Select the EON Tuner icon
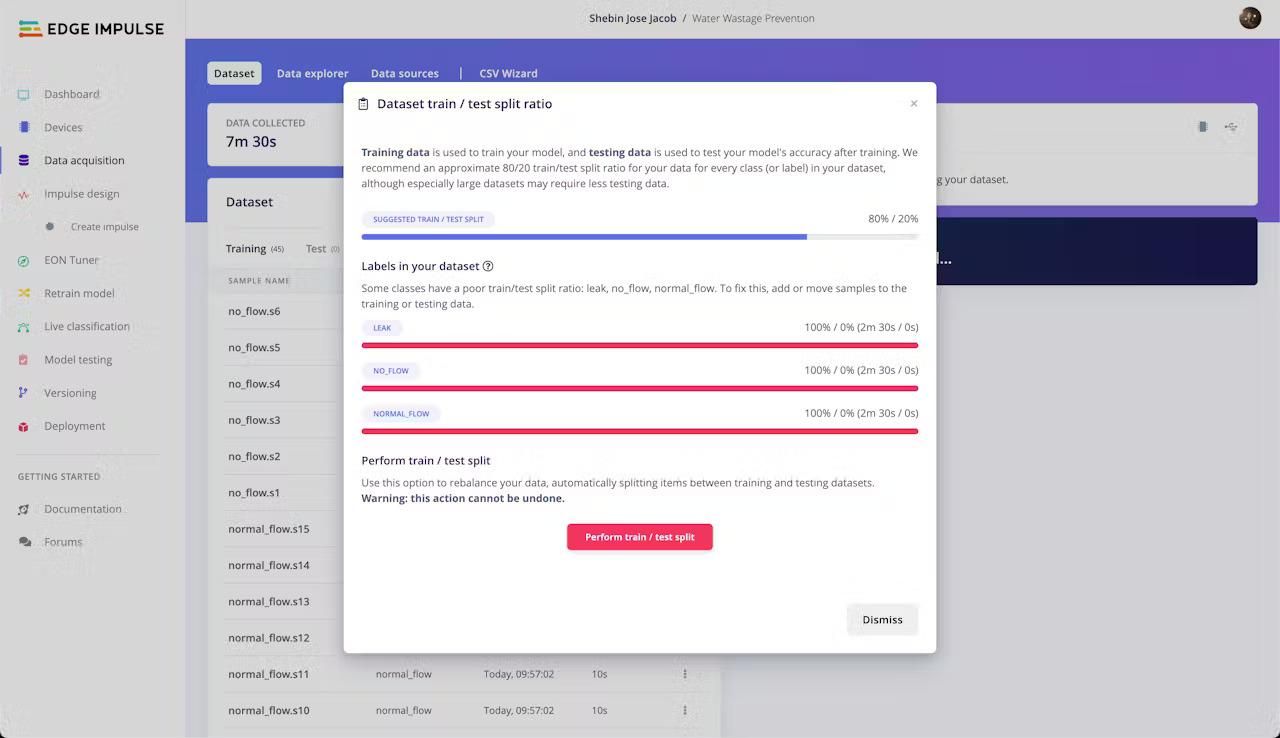The height and width of the screenshot is (738, 1280). pos(24,261)
